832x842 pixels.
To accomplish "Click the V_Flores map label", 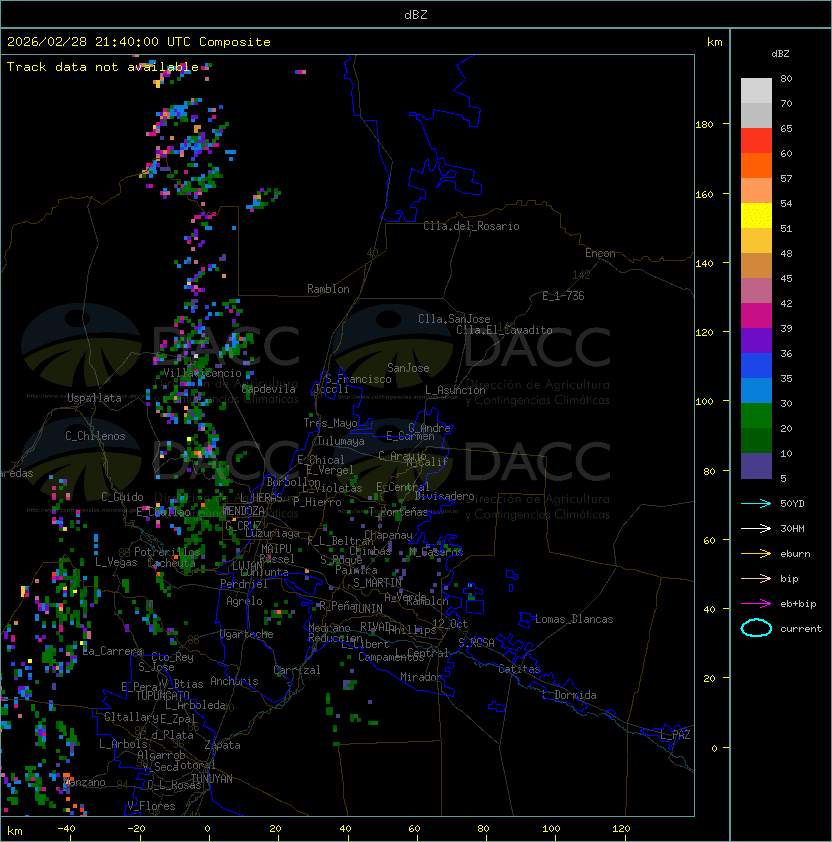I will (x=151, y=806).
